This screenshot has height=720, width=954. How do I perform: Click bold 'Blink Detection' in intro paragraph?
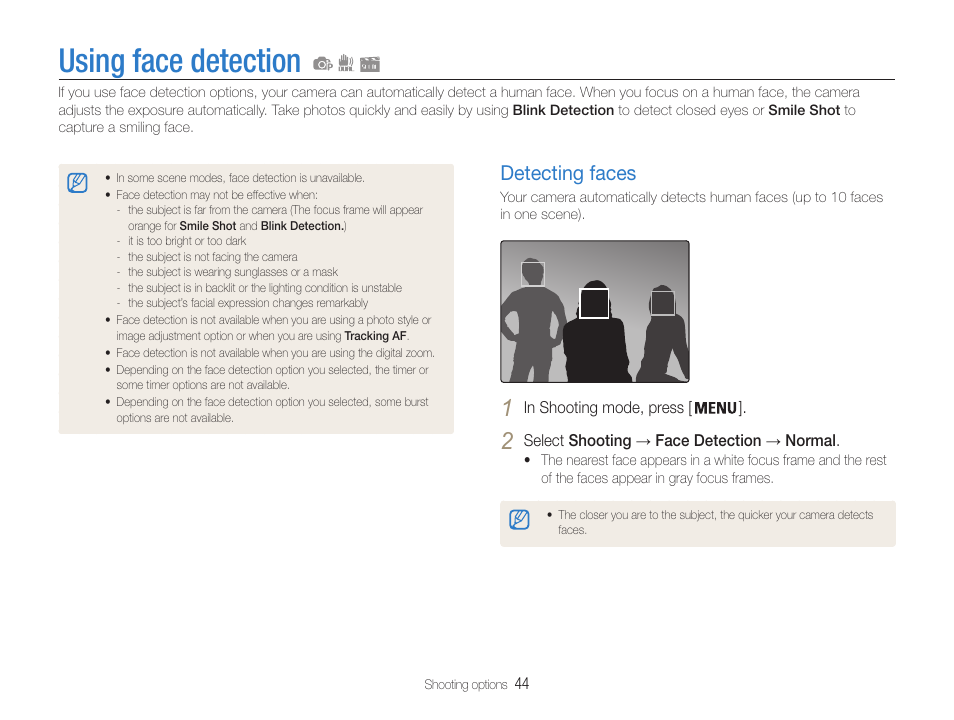[563, 110]
